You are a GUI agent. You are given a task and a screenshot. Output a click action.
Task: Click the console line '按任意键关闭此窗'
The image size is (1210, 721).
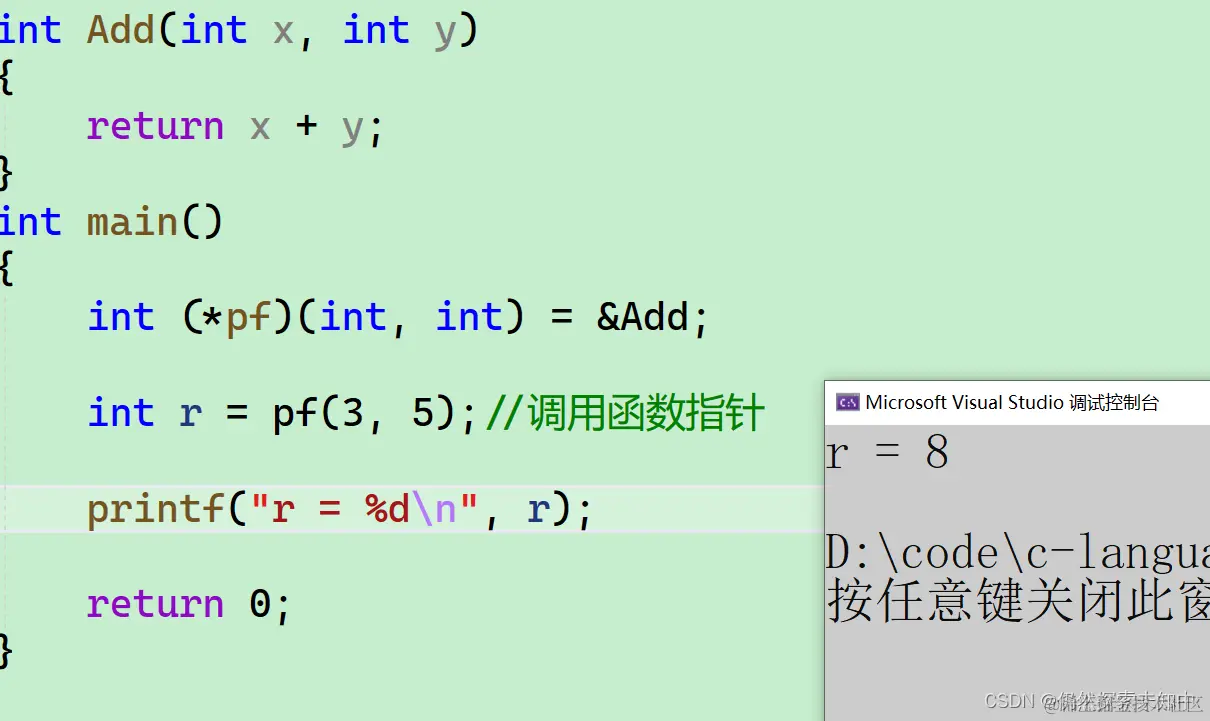(x=1018, y=601)
